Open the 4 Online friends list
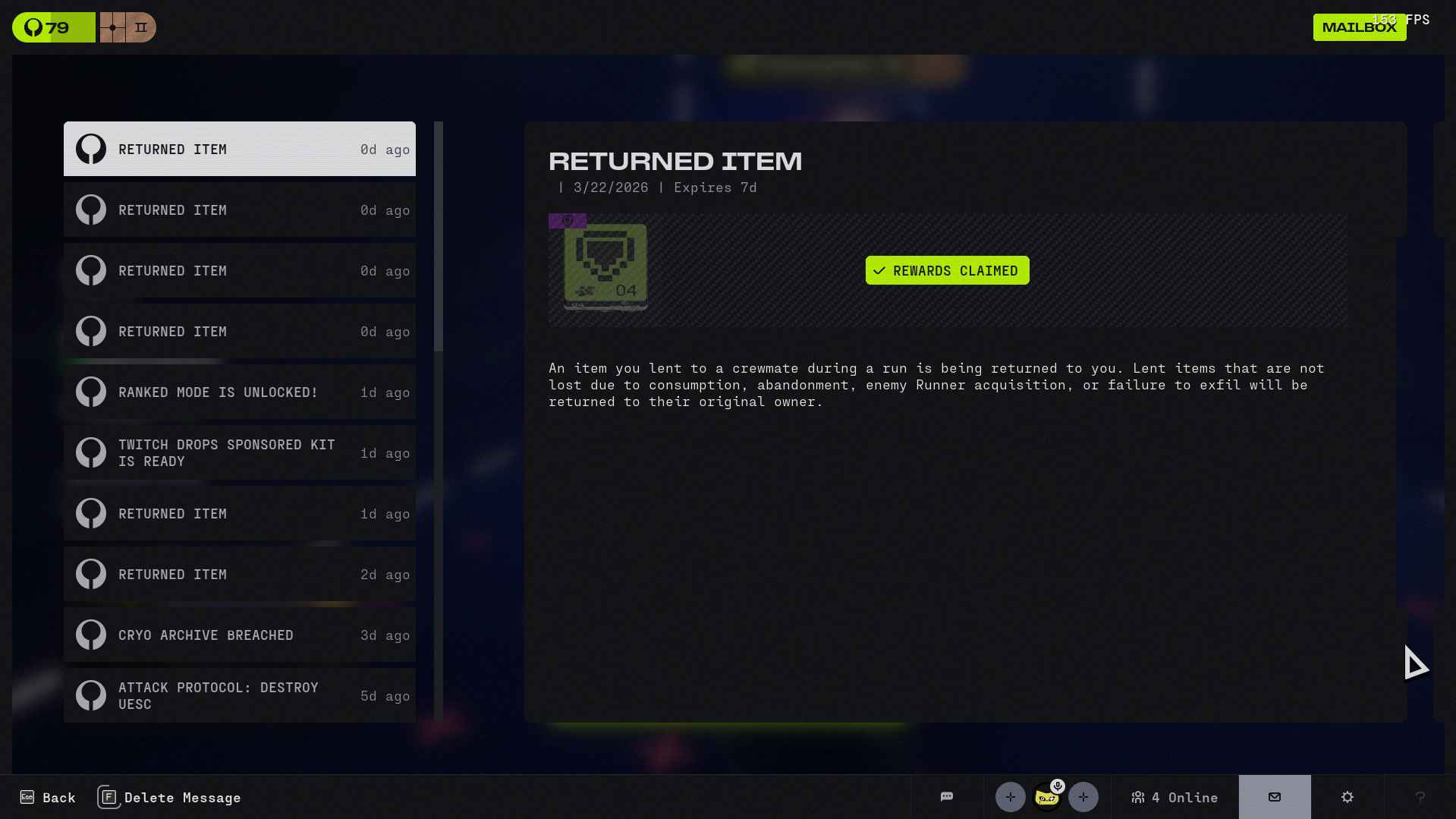 (1174, 797)
